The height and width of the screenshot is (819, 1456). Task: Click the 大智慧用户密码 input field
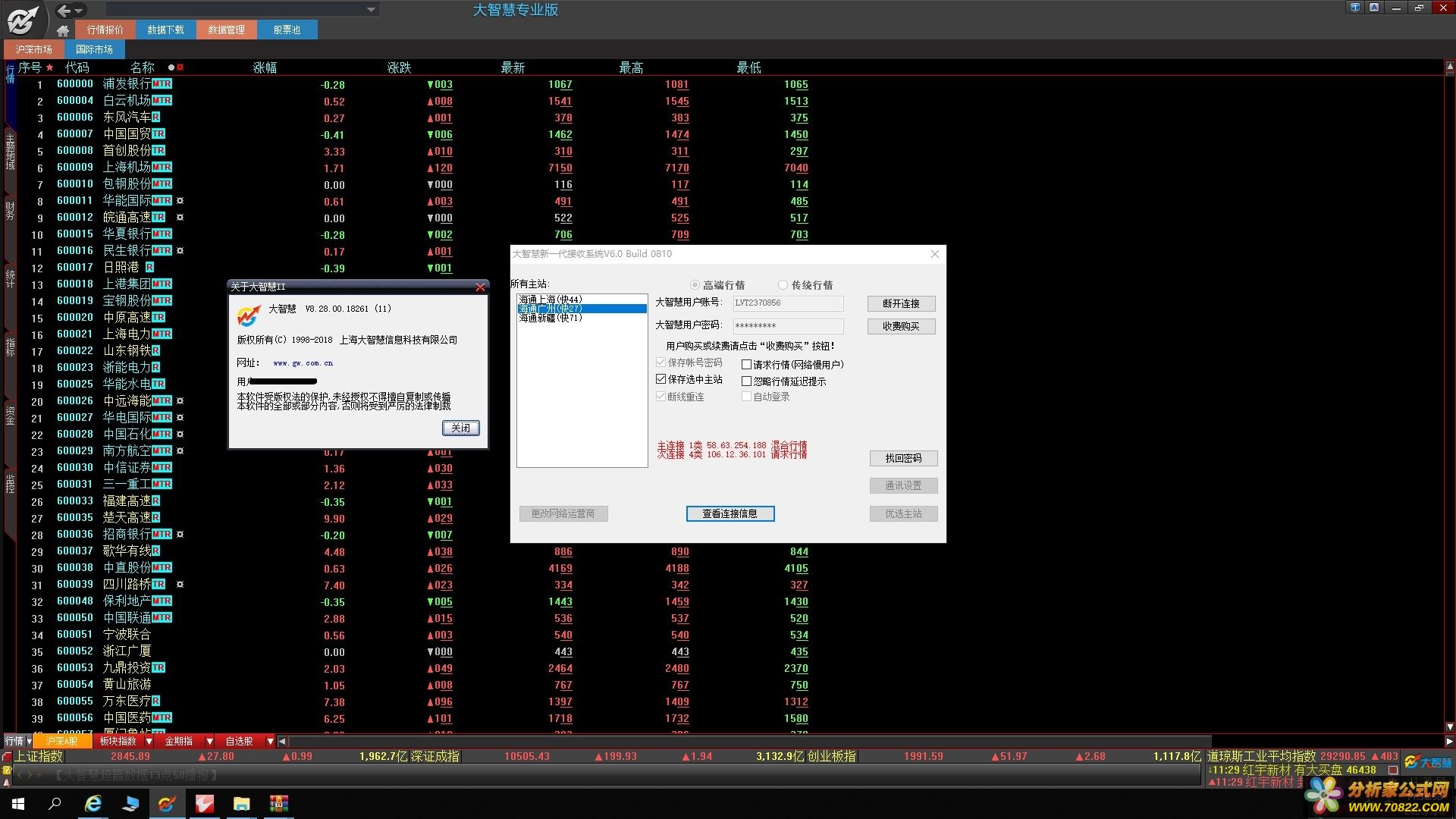788,325
